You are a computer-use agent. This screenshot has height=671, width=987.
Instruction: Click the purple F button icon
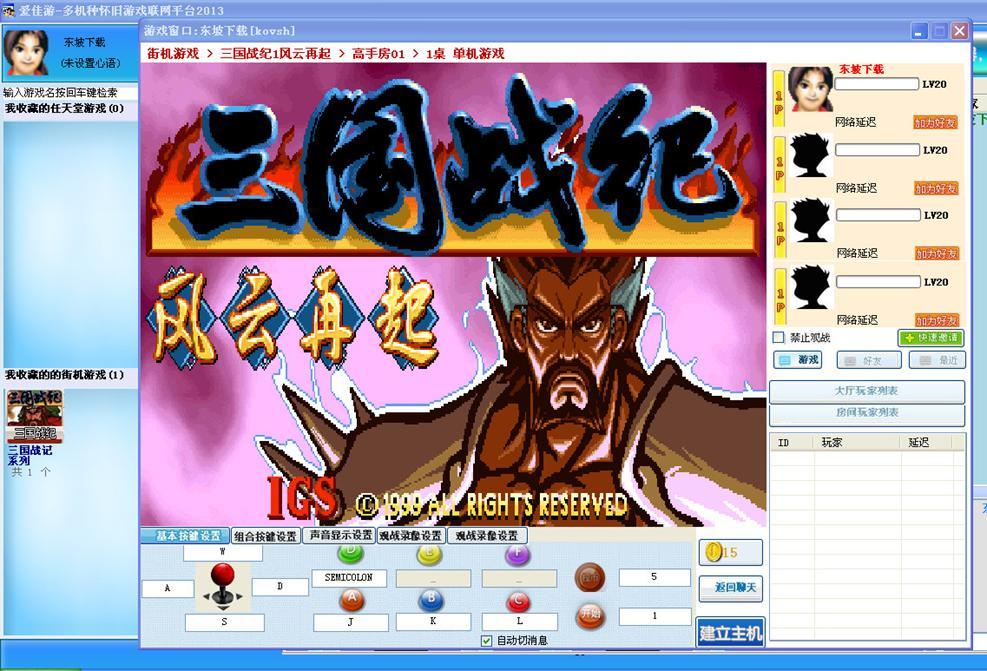coord(518,555)
